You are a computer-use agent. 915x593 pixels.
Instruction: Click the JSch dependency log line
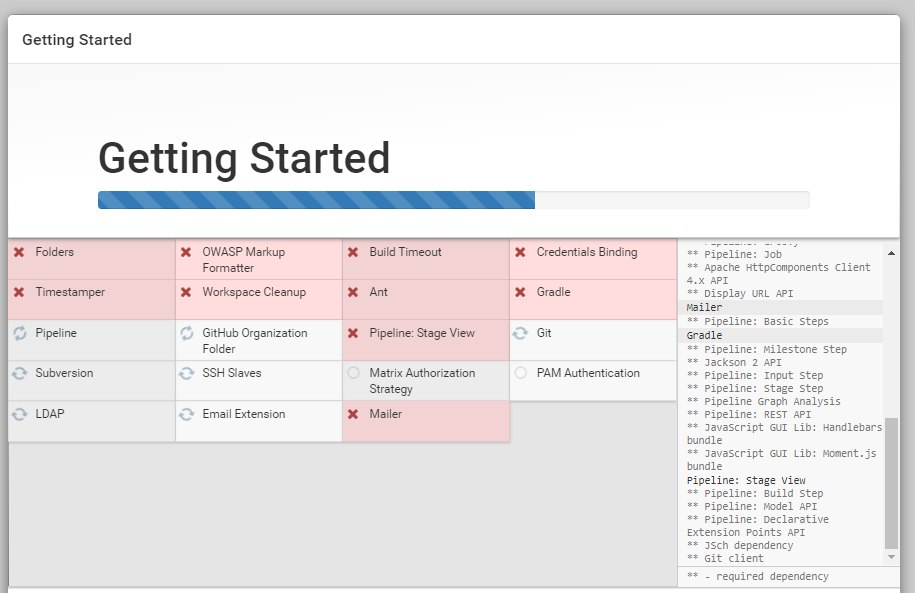tap(740, 546)
